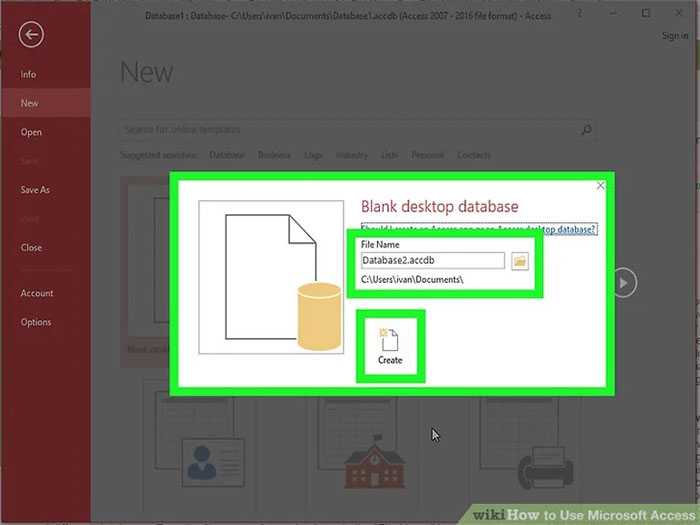This screenshot has height=525, width=700.
Task: Minimize the Access window
Action: (613, 14)
